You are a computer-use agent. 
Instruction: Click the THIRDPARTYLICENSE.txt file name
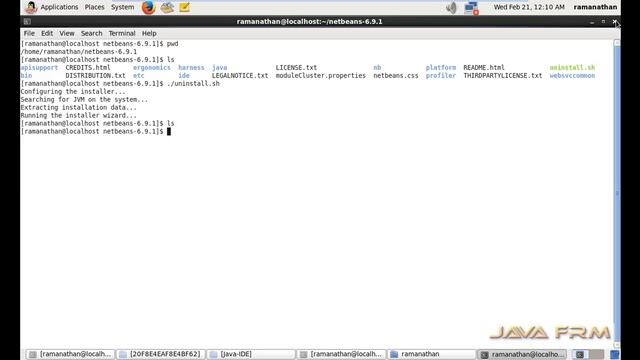click(x=502, y=76)
